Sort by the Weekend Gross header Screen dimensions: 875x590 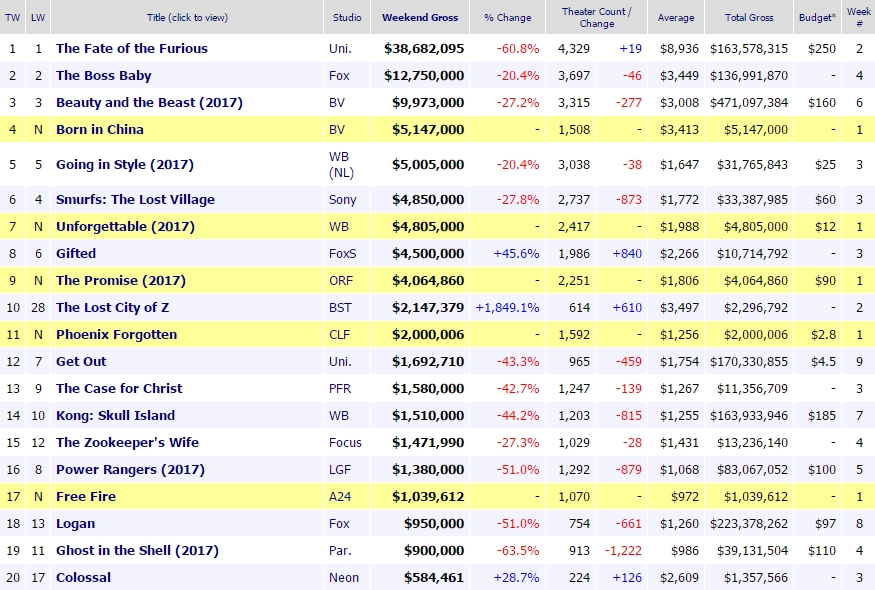tap(420, 17)
